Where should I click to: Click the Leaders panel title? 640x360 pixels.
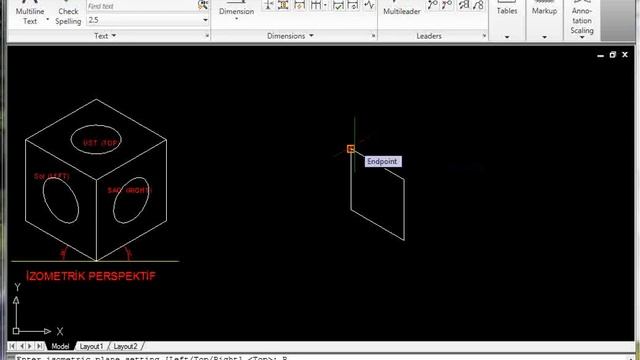tap(429, 36)
